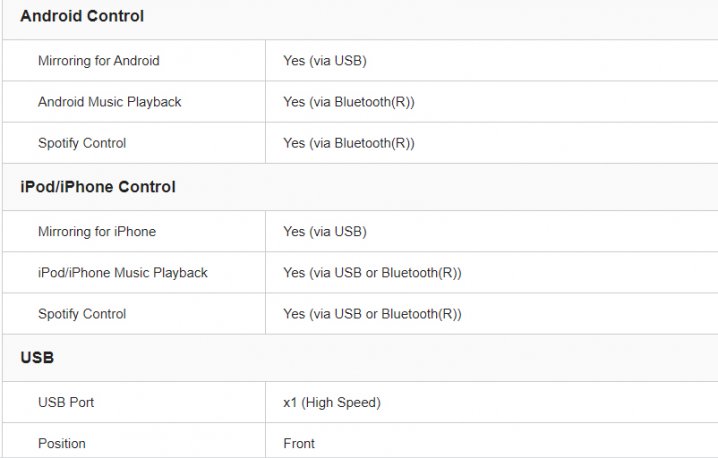Click the Android Music Playback row label
The width and height of the screenshot is (718, 458).
(109, 102)
